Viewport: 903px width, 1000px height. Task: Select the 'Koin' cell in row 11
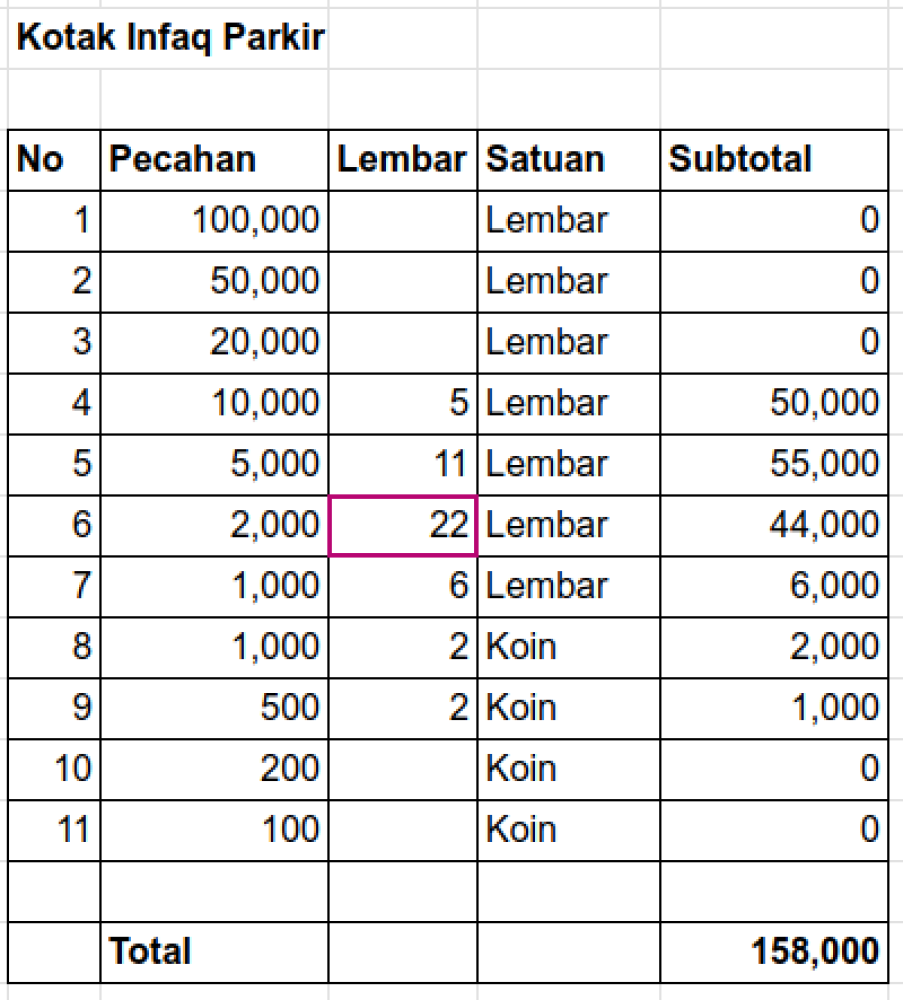tap(568, 829)
